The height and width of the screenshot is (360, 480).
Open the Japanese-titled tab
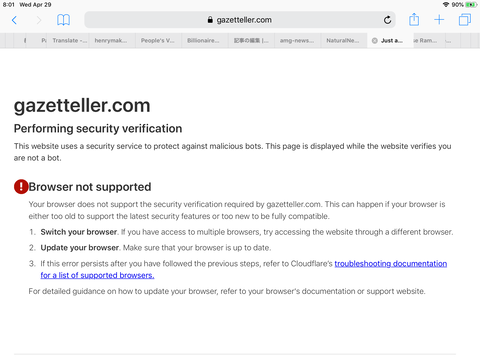tap(251, 41)
